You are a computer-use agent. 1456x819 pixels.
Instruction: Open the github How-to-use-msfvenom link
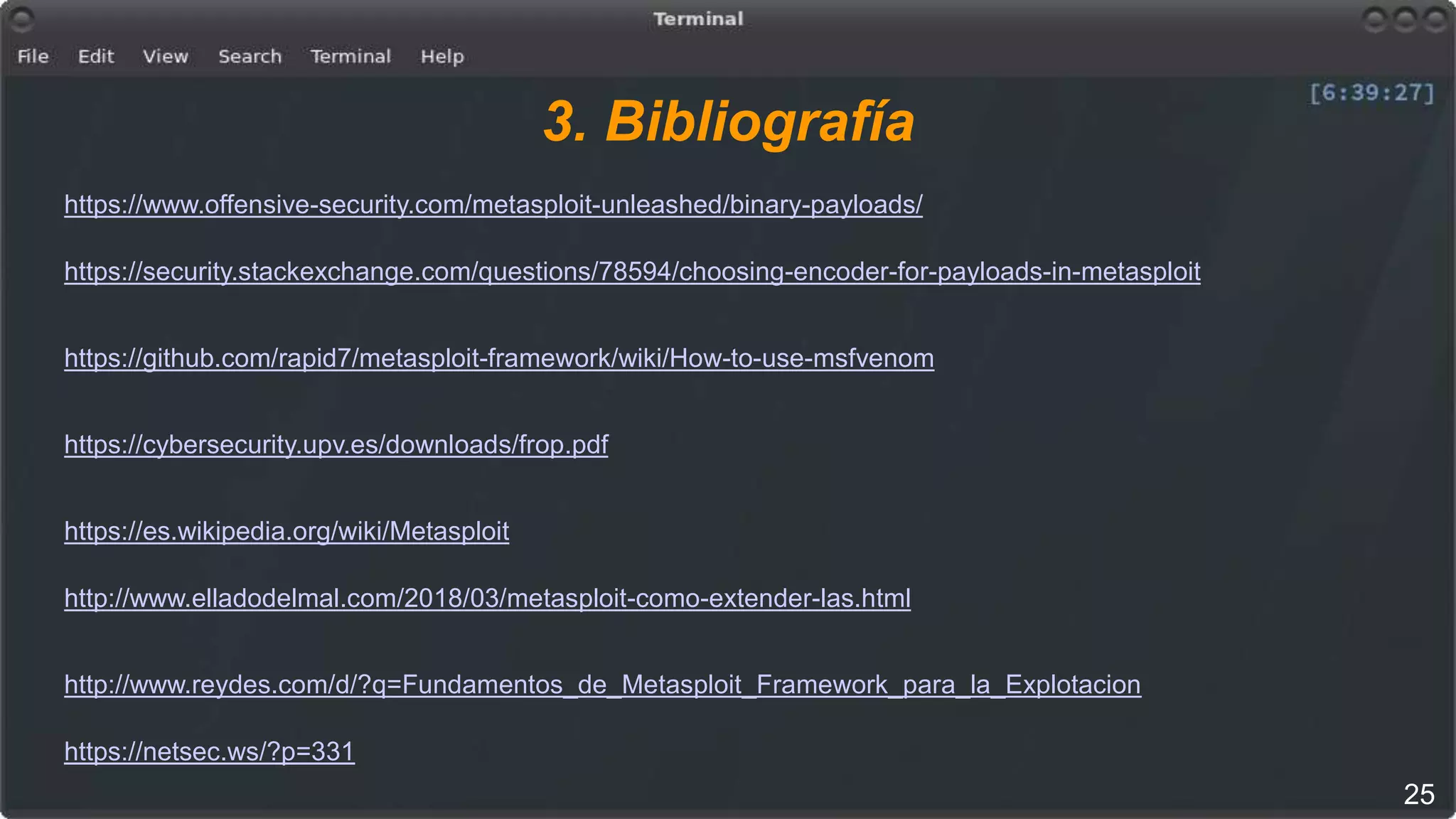click(x=499, y=358)
